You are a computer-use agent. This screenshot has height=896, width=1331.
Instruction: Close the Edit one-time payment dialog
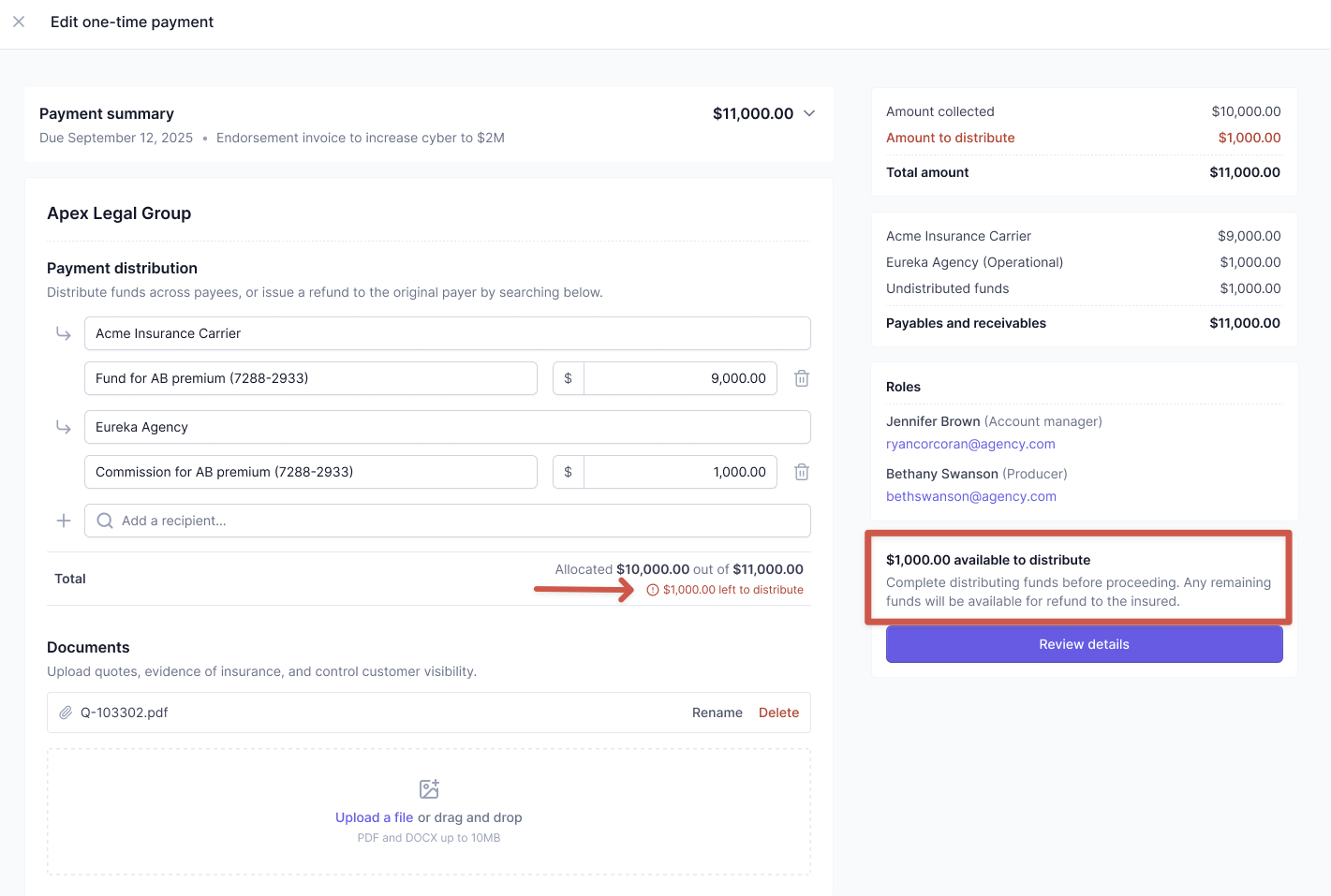click(19, 22)
